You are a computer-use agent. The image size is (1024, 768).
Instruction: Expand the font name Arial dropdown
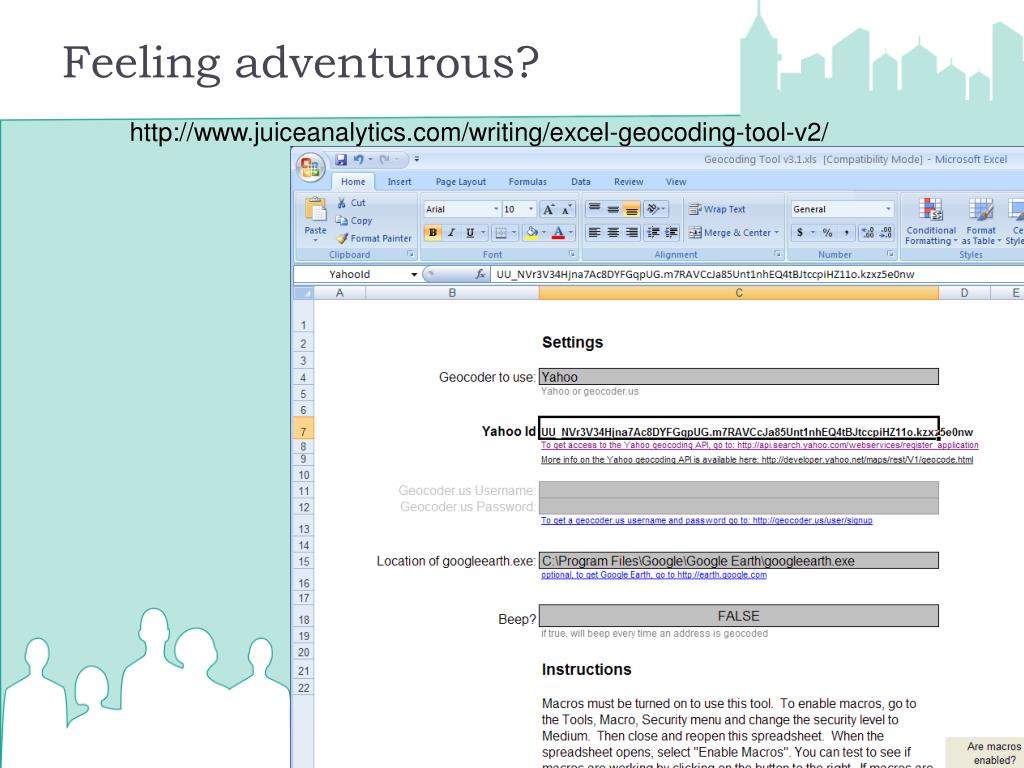(x=496, y=209)
